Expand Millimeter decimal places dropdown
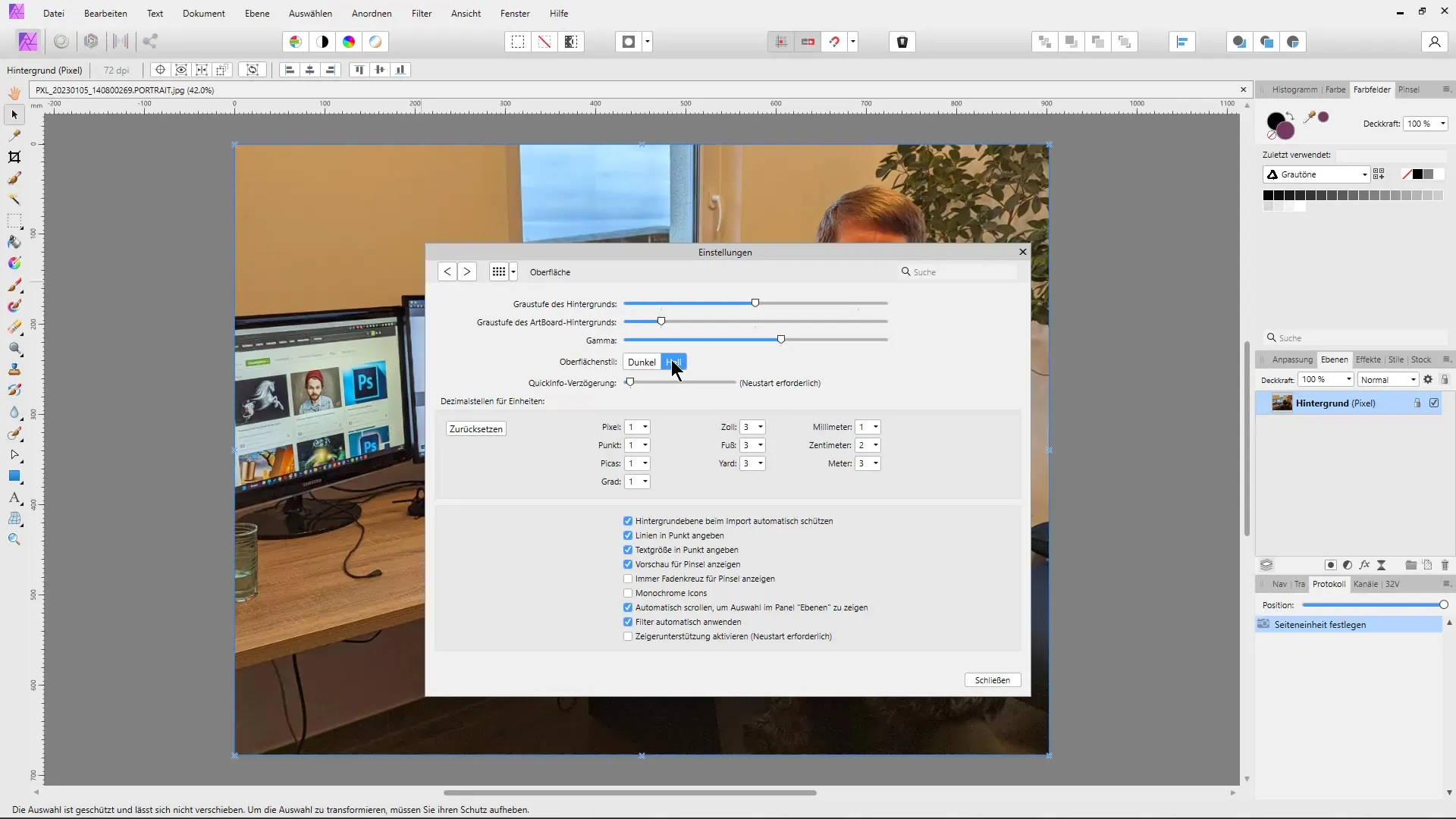1456x819 pixels. click(876, 427)
